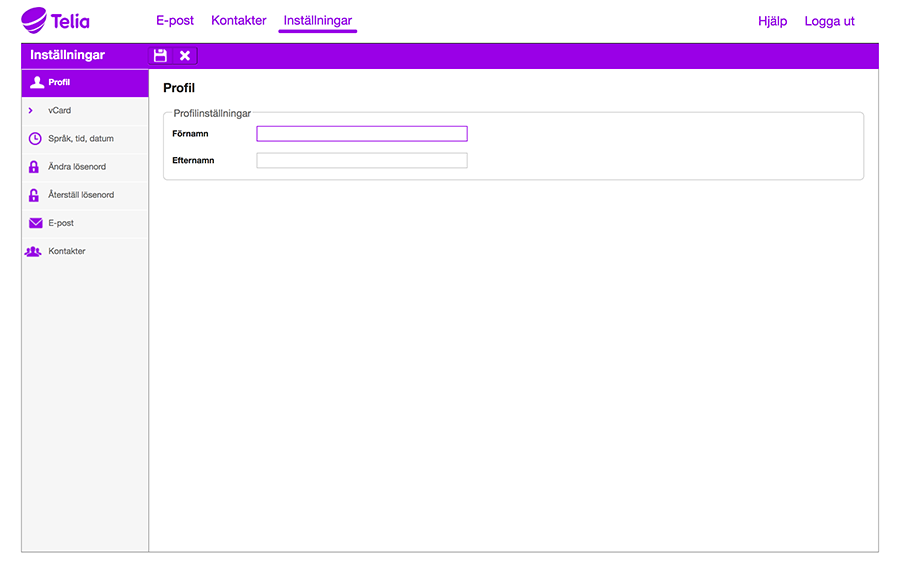Screen dimensions: 900x563
Task: Select Ändra lösenord in the sidebar
Action: coord(77,167)
